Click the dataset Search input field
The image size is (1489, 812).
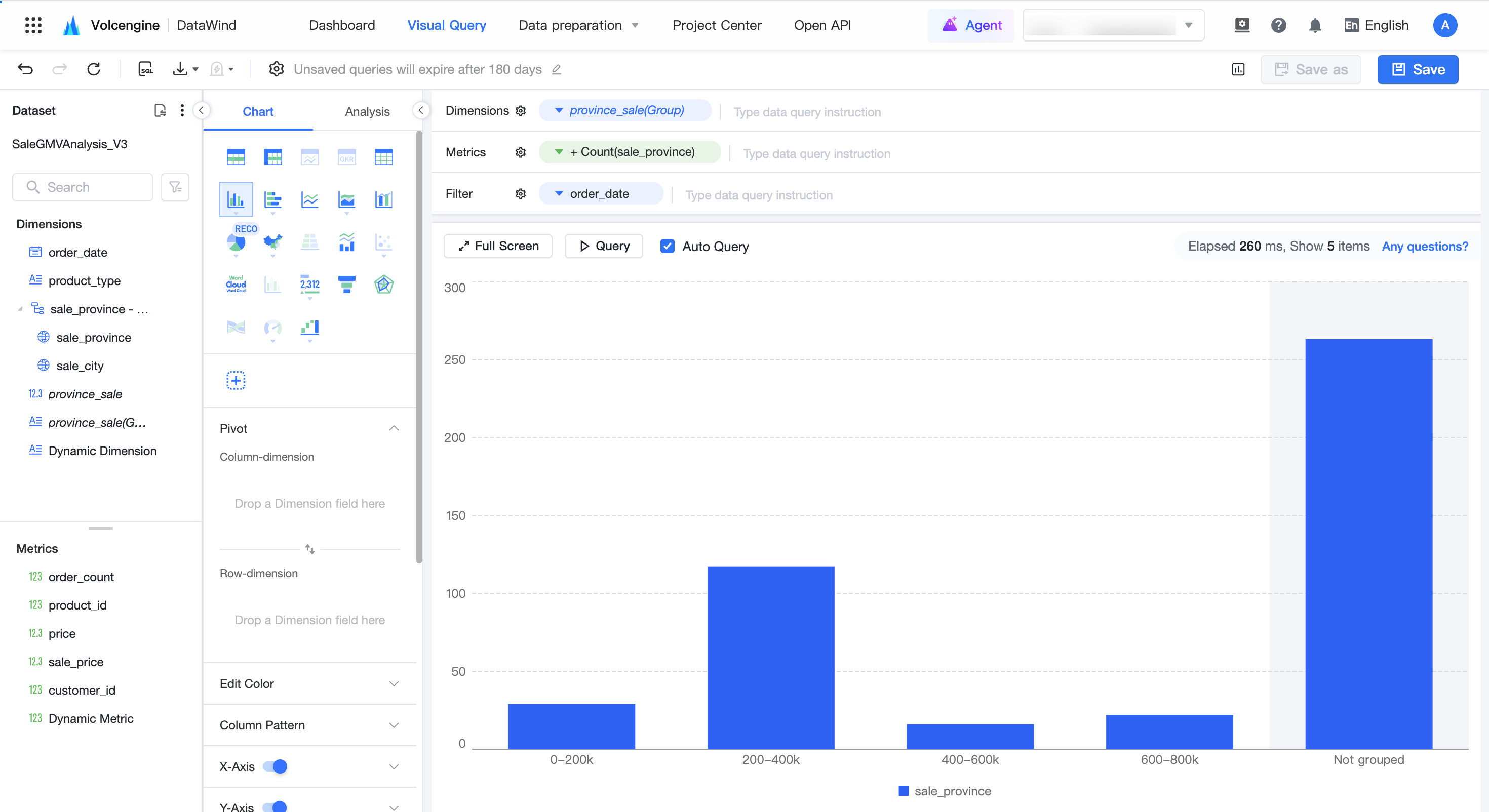(x=83, y=187)
